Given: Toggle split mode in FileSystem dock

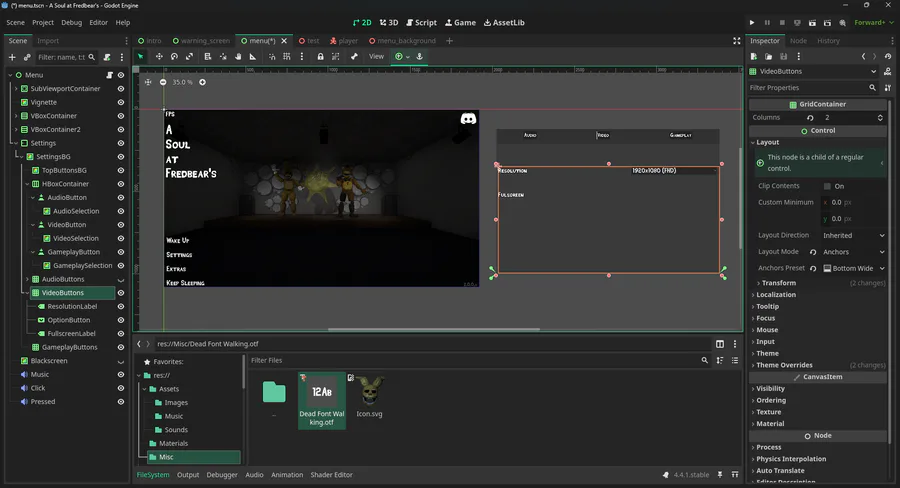Looking at the screenshot, I should (x=720, y=344).
